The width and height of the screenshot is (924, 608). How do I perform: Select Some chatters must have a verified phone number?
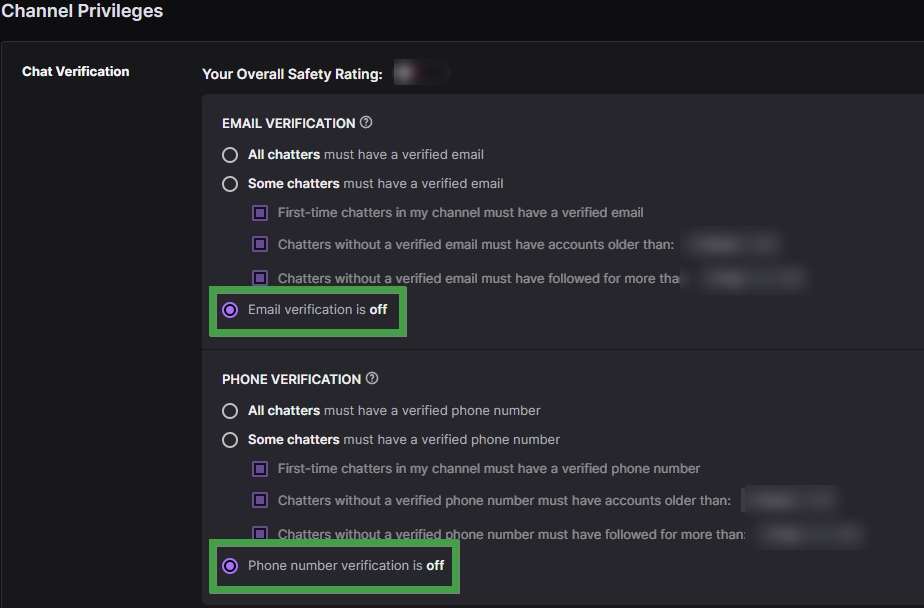(x=230, y=440)
